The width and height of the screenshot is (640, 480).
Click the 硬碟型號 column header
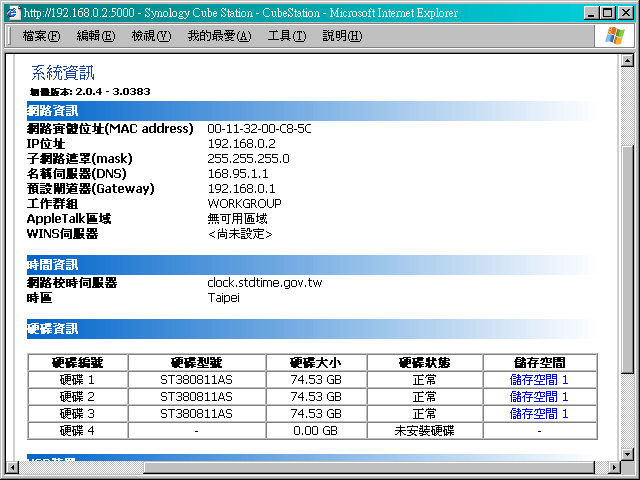(196, 362)
